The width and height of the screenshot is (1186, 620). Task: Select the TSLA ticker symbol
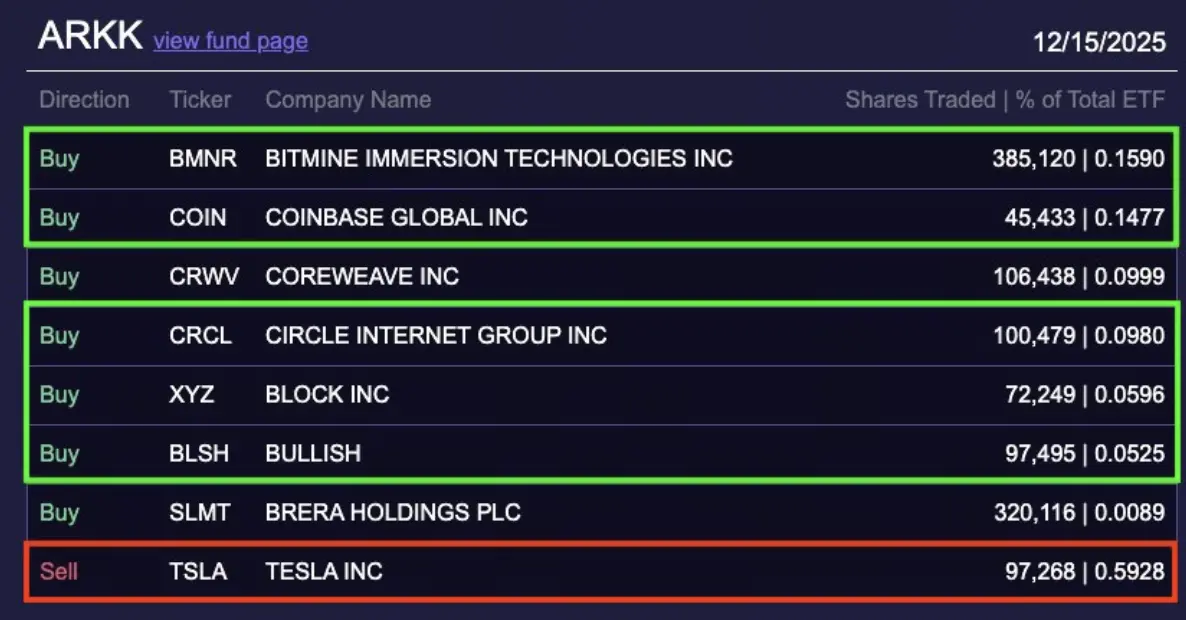pyautogui.click(x=197, y=571)
